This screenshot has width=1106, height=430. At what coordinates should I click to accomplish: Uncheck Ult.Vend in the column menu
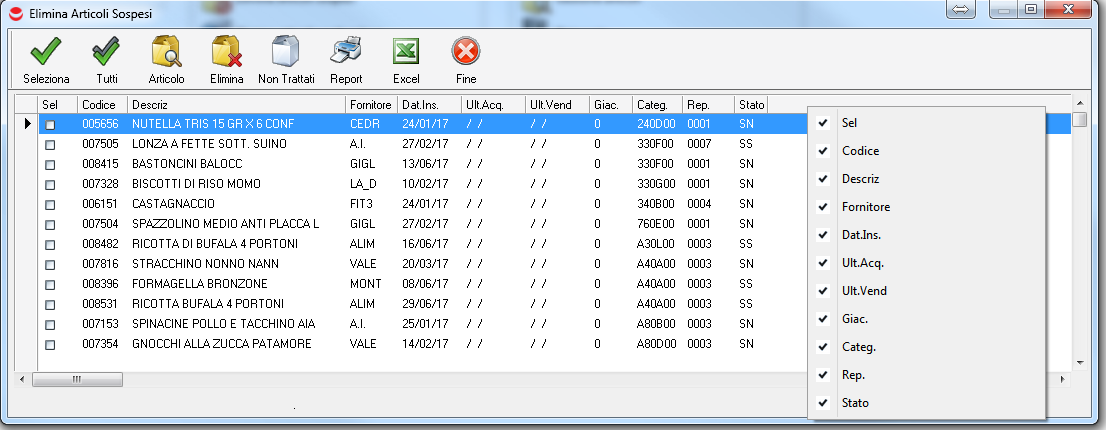click(x=864, y=291)
